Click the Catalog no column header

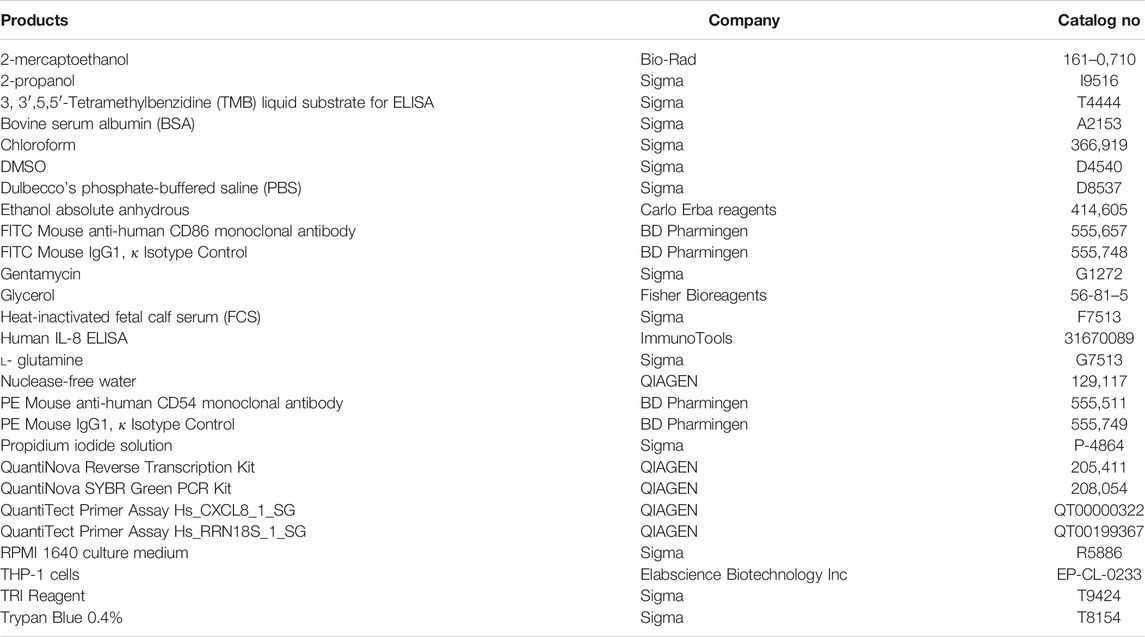coord(1099,20)
